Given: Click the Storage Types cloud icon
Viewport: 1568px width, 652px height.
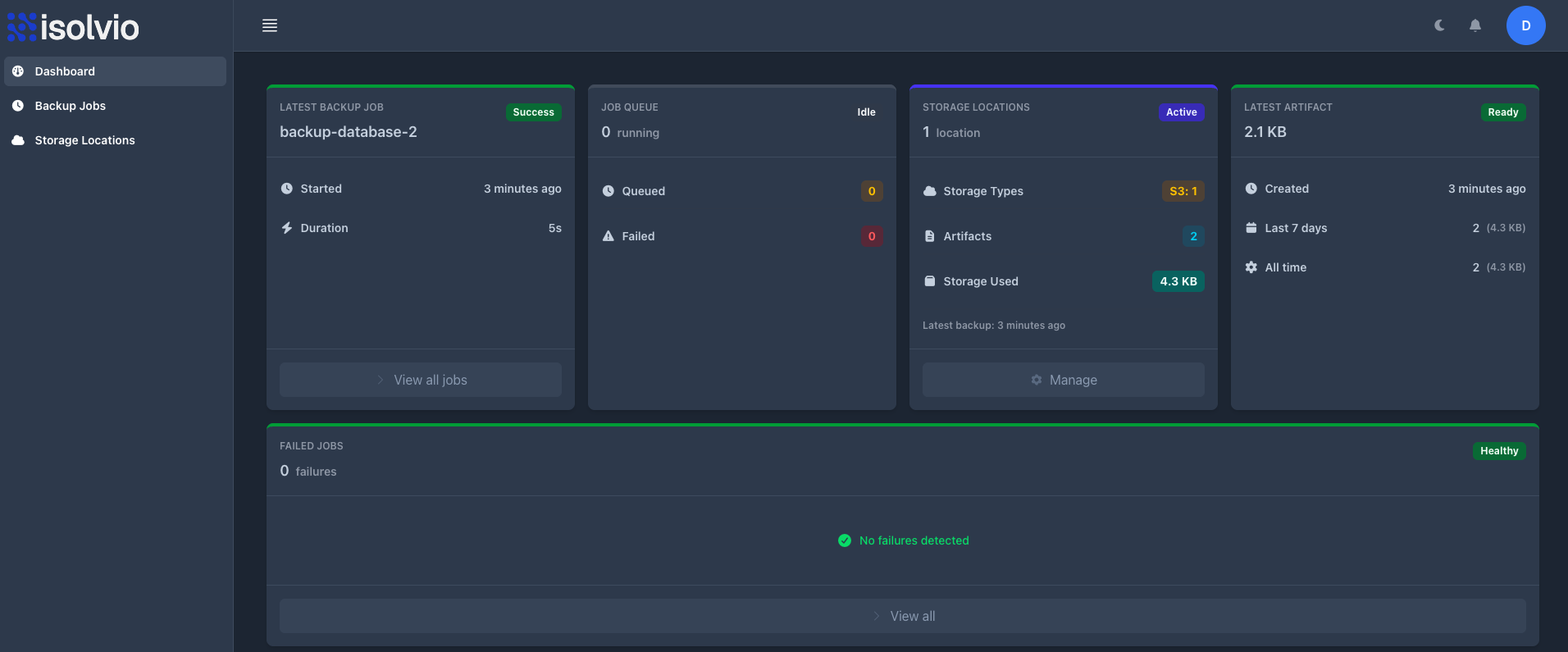Looking at the screenshot, I should point(930,191).
